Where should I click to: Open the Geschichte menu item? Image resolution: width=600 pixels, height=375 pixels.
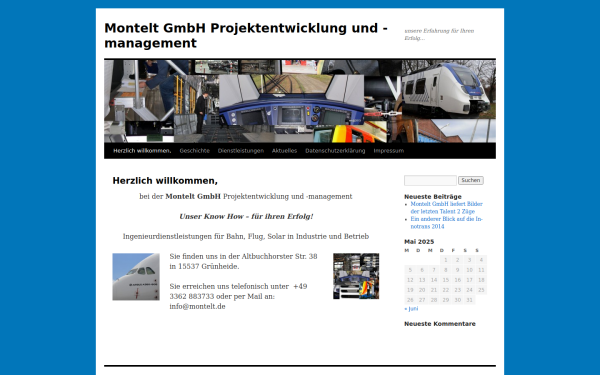coord(194,151)
